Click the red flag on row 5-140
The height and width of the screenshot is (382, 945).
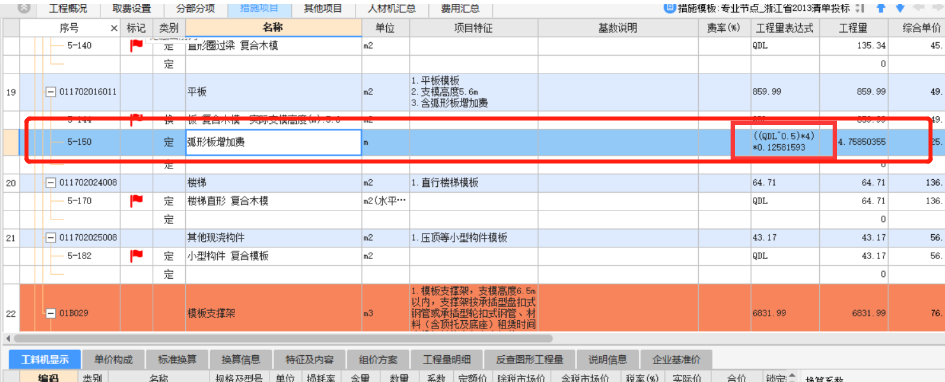(x=137, y=46)
